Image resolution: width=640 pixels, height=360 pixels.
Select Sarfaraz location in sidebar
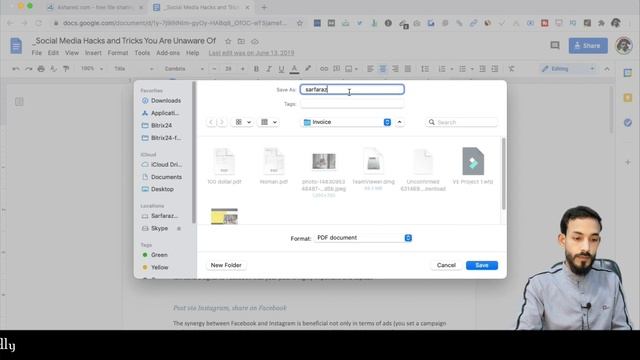tap(160, 216)
